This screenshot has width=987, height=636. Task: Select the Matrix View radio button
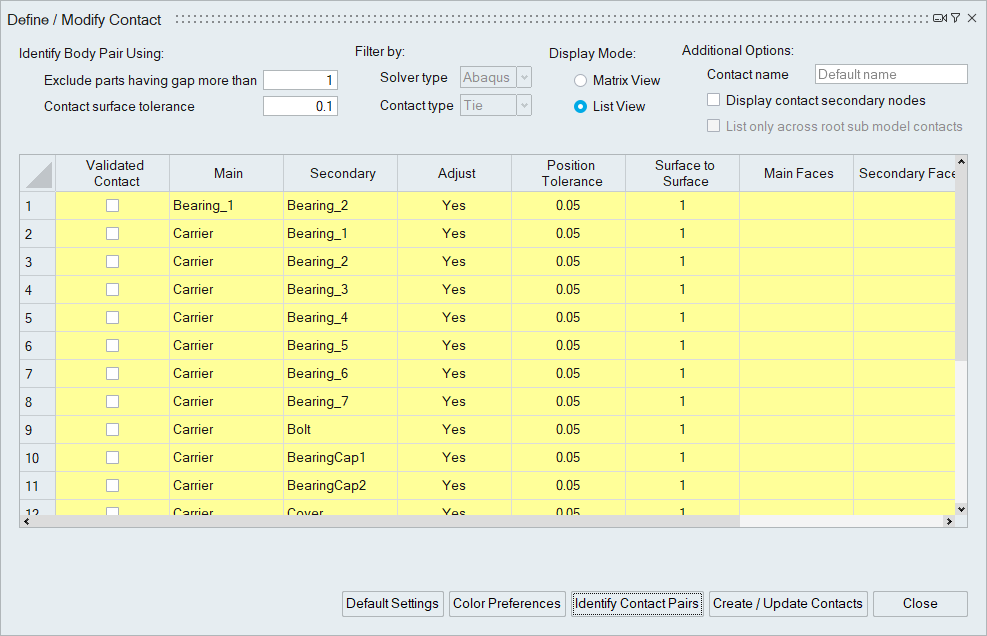(581, 81)
